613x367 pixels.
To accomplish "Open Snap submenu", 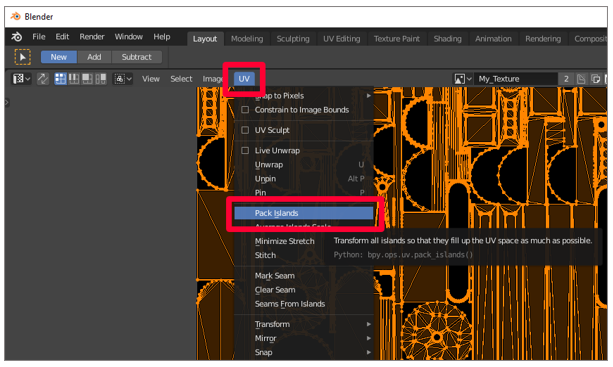I will tap(304, 353).
